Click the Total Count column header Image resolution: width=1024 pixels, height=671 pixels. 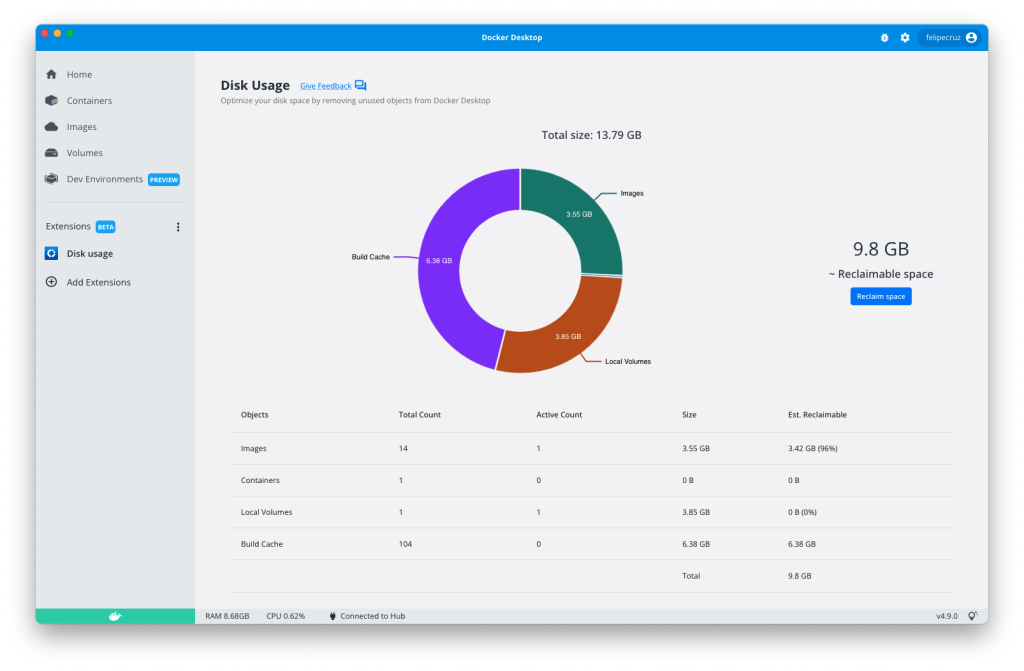pyautogui.click(x=419, y=415)
